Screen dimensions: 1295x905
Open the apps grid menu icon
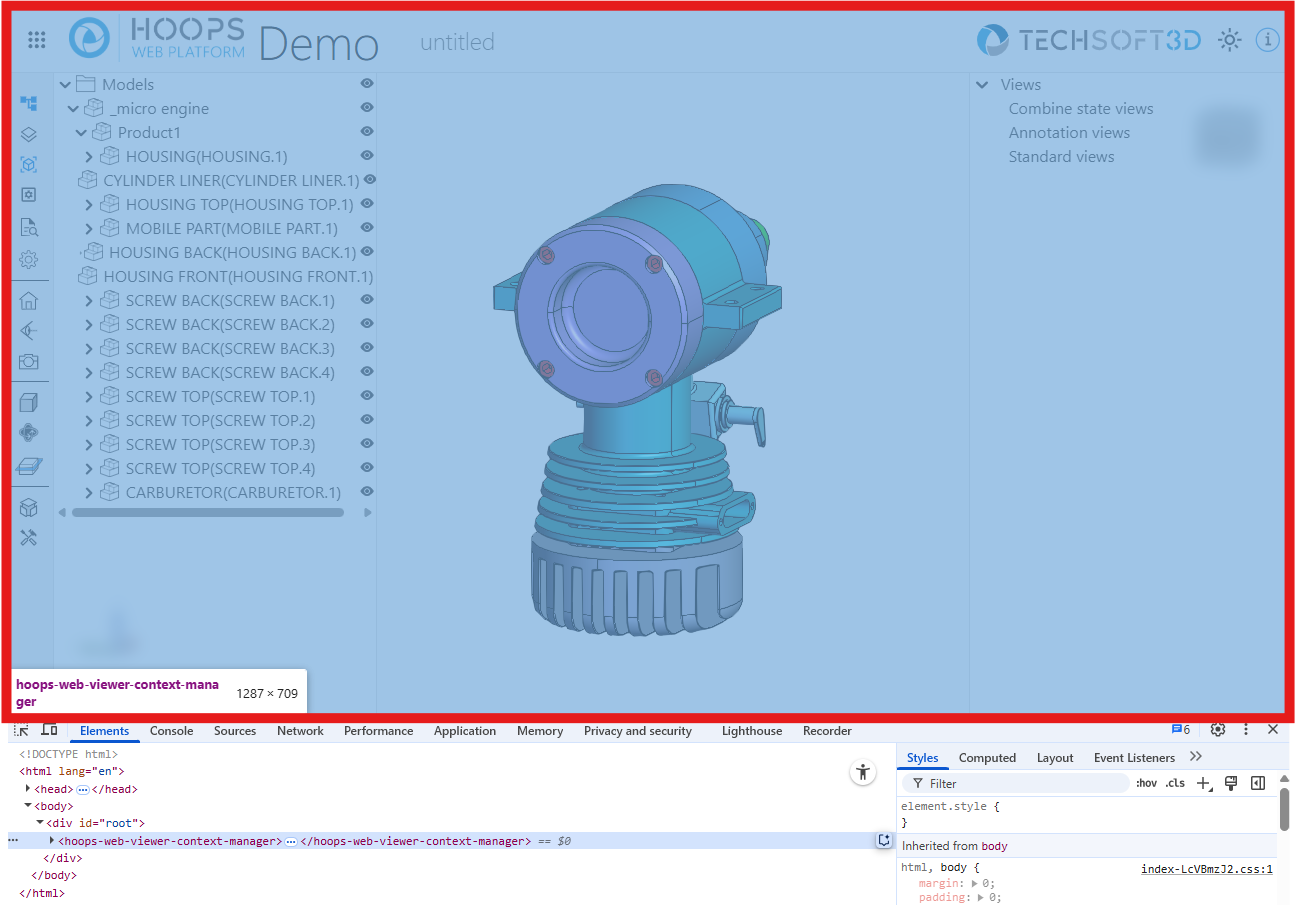pos(37,40)
